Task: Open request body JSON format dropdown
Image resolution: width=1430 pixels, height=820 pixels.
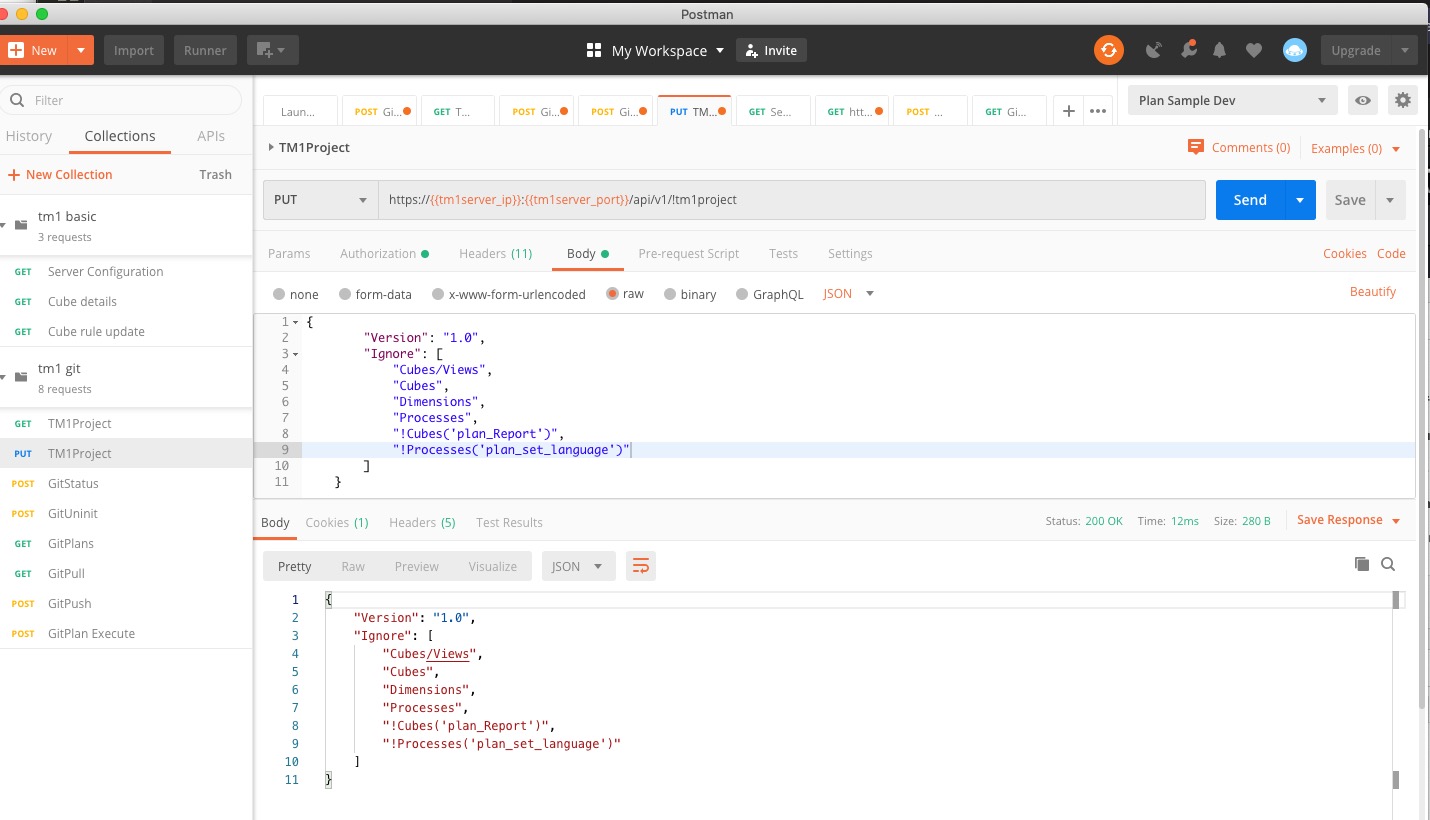Action: 849,294
